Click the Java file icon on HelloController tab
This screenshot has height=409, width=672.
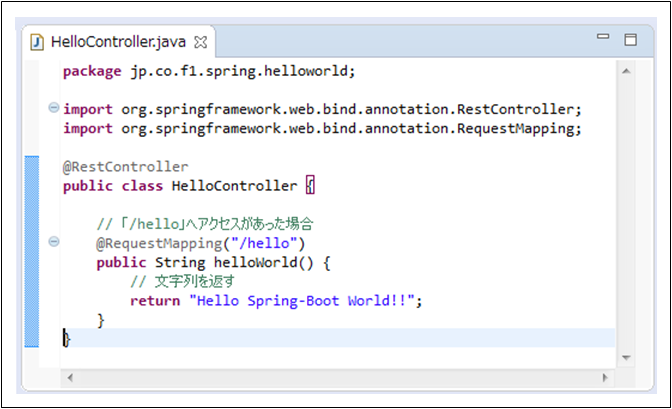tap(38, 43)
